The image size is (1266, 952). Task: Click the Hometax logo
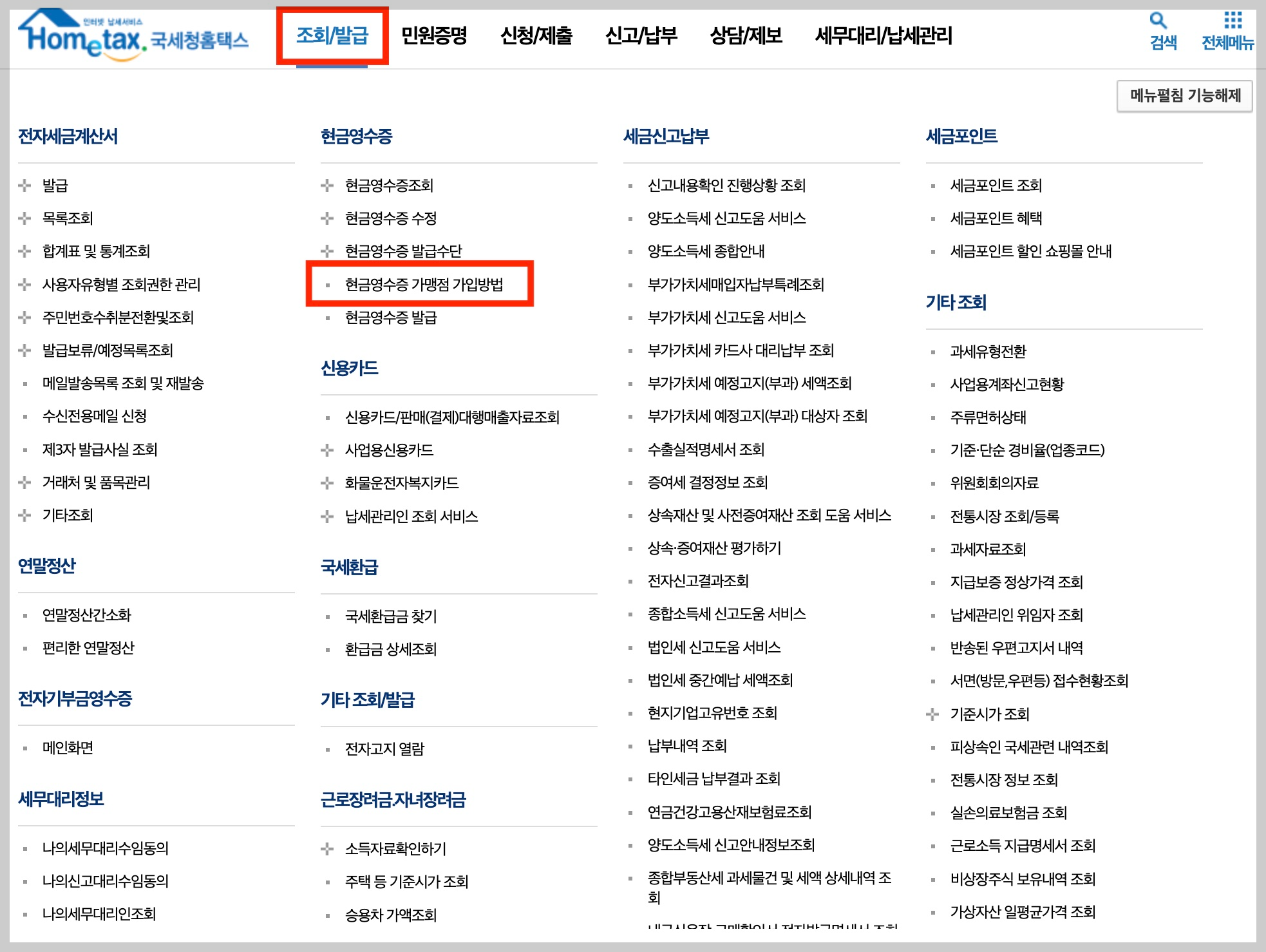pos(133,35)
